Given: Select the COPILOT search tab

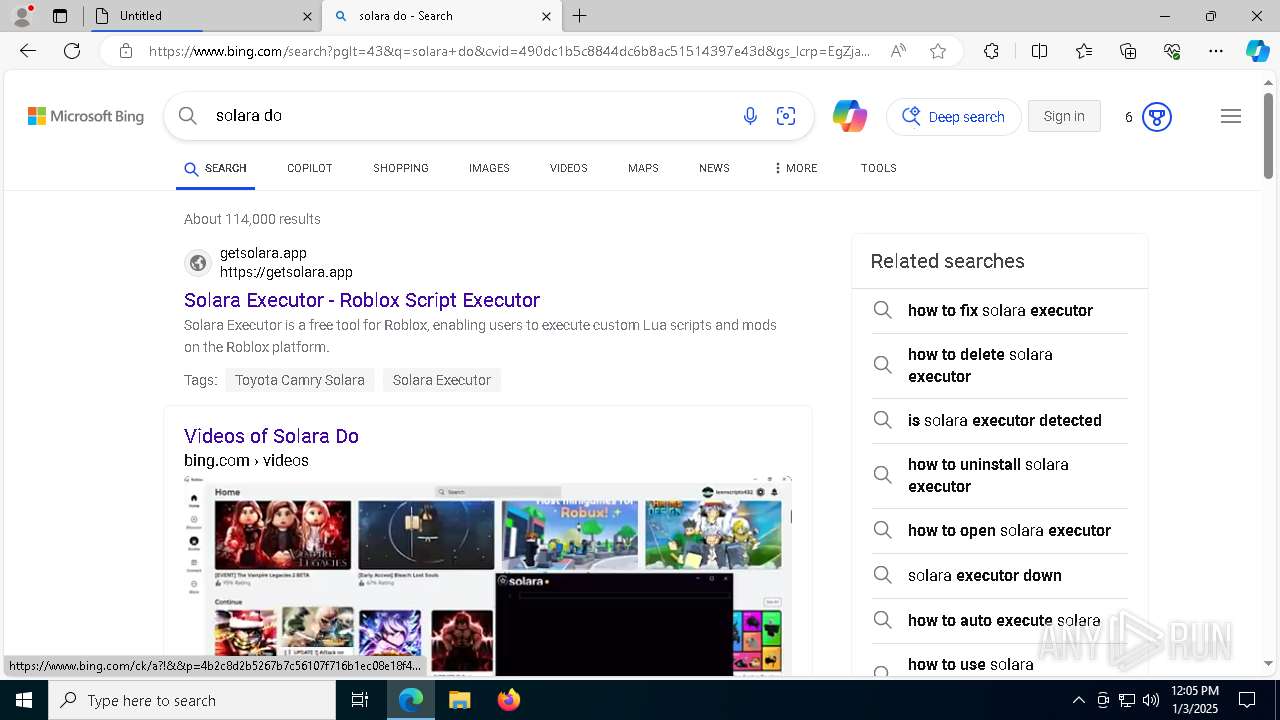Looking at the screenshot, I should 310,168.
